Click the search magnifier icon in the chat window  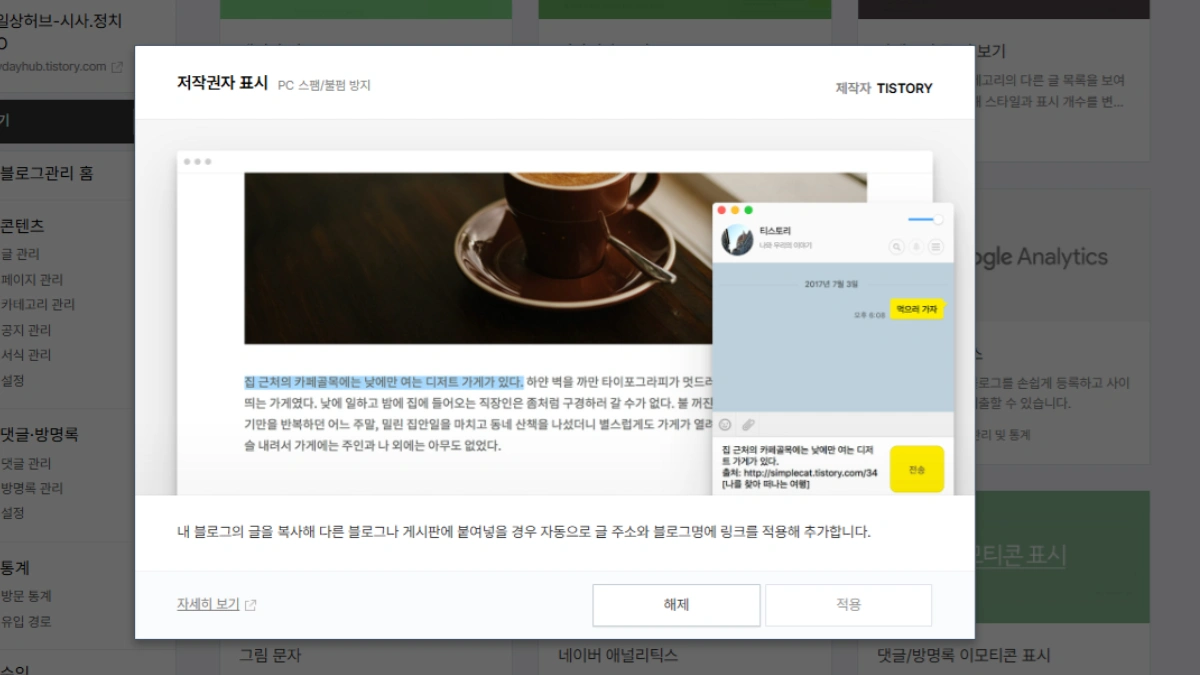click(896, 246)
